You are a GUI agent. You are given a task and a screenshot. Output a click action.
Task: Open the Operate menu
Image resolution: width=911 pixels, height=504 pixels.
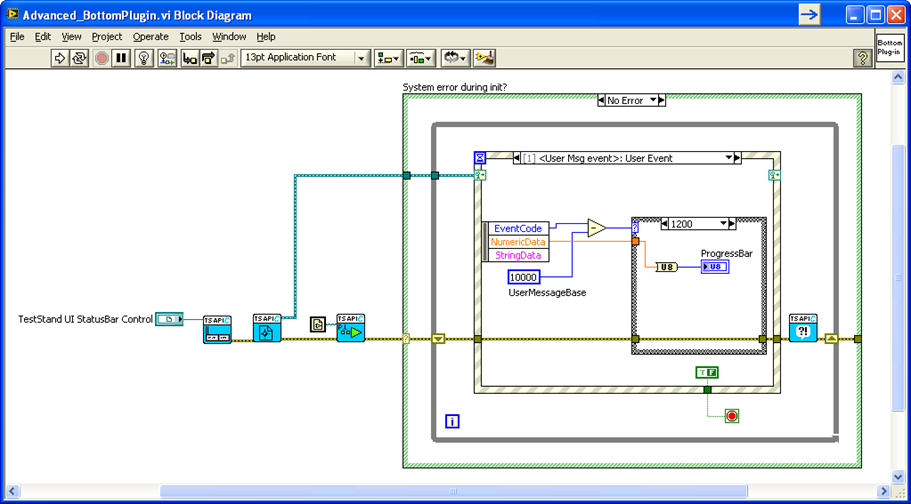tap(150, 37)
